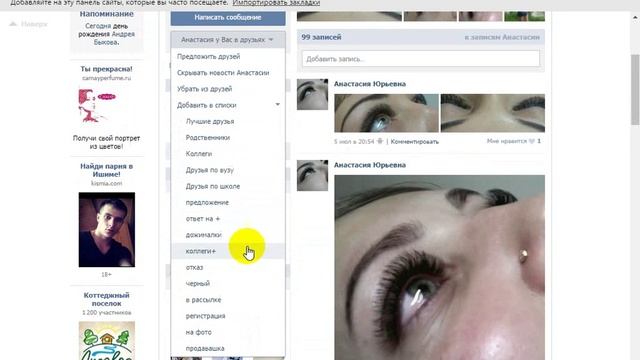Click the carnayperfume.ru ad address
This screenshot has width=640, height=360.
pyautogui.click(x=107, y=78)
